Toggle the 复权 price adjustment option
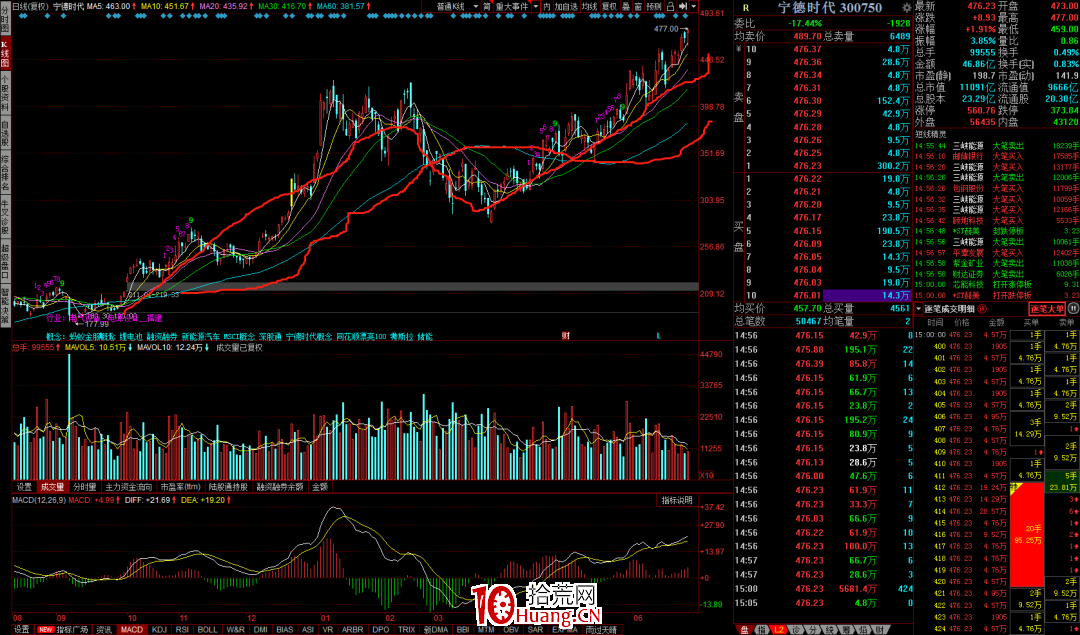Screen dimensions: 1080x635 [610, 7]
